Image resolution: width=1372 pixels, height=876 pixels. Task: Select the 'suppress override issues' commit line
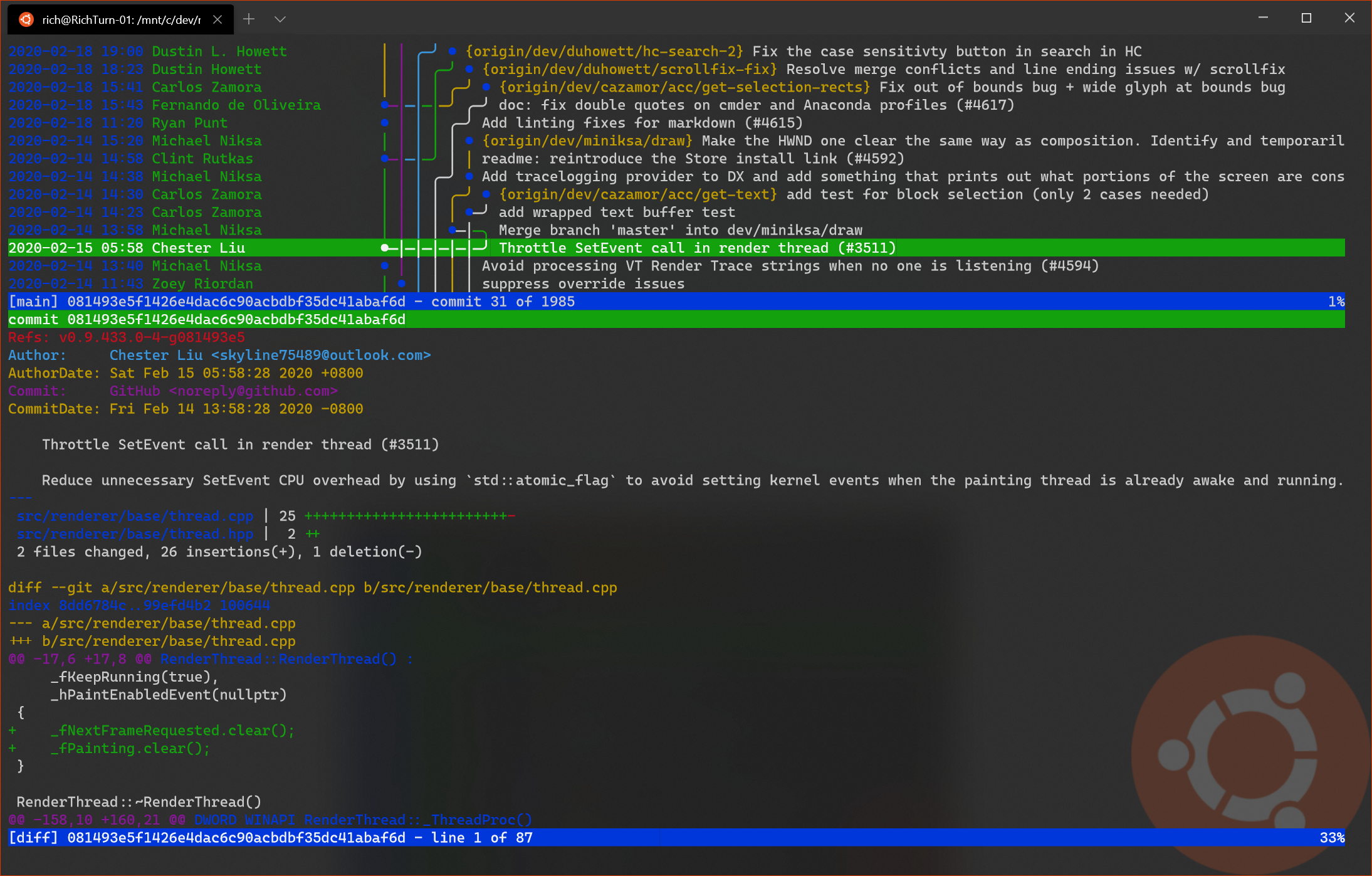(583, 284)
